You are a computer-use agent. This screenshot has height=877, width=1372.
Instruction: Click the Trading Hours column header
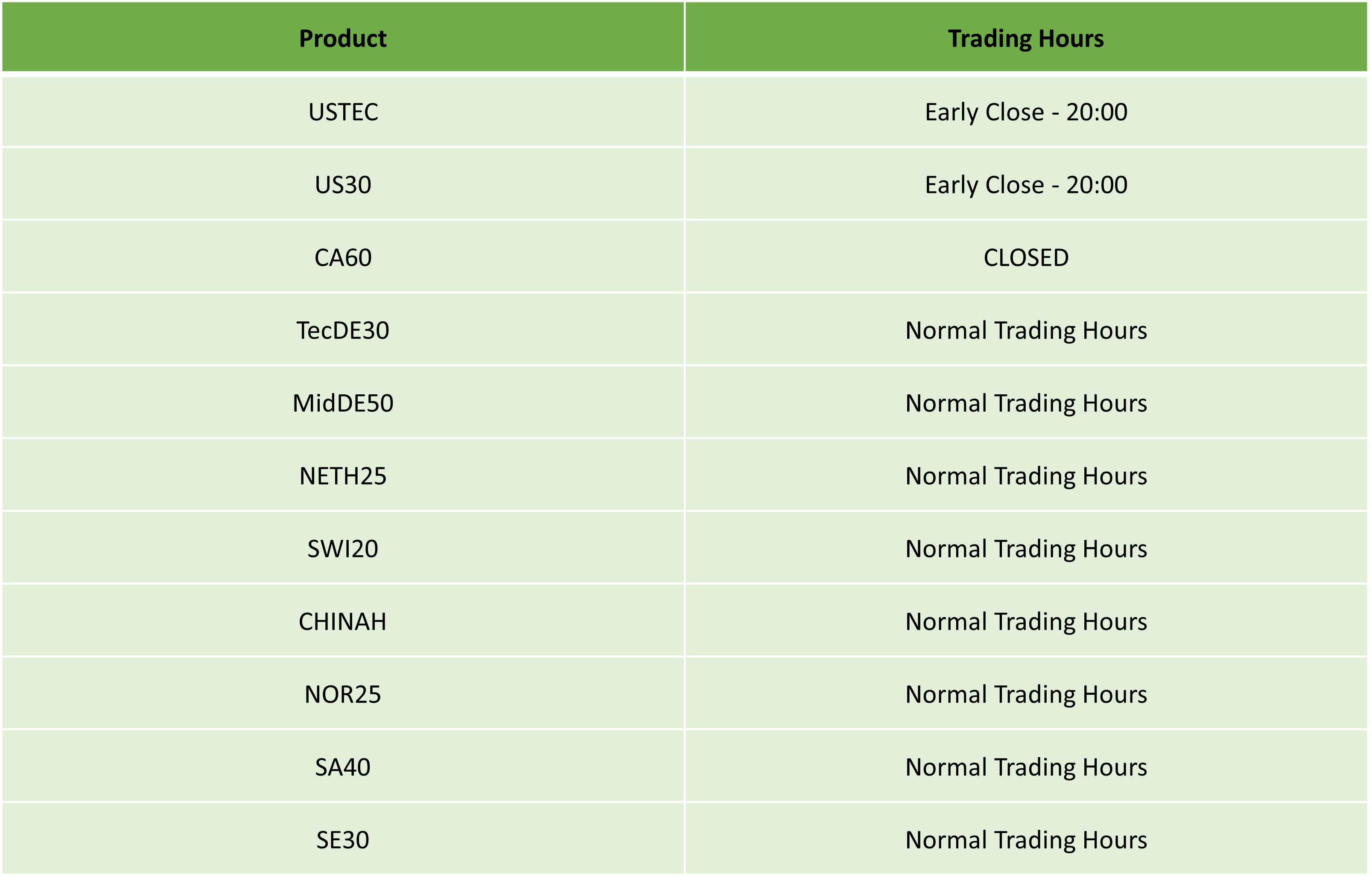1025,38
